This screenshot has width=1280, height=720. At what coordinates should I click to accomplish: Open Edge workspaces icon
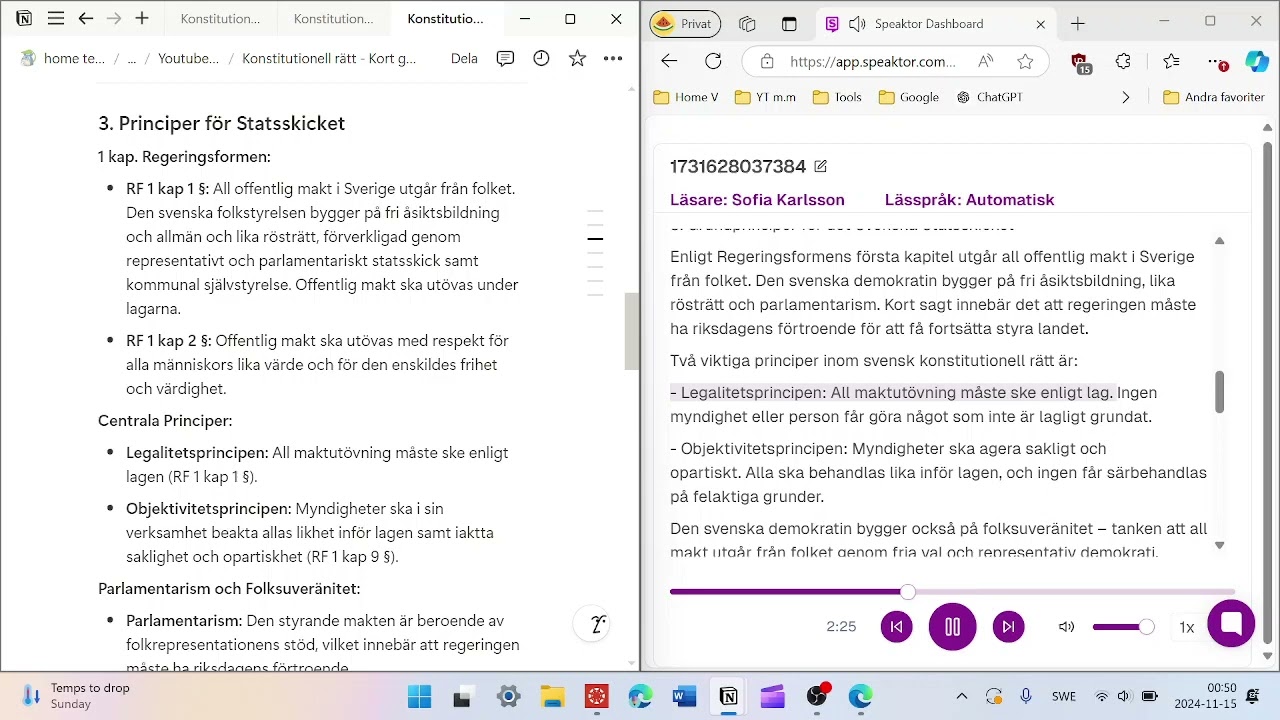[747, 24]
